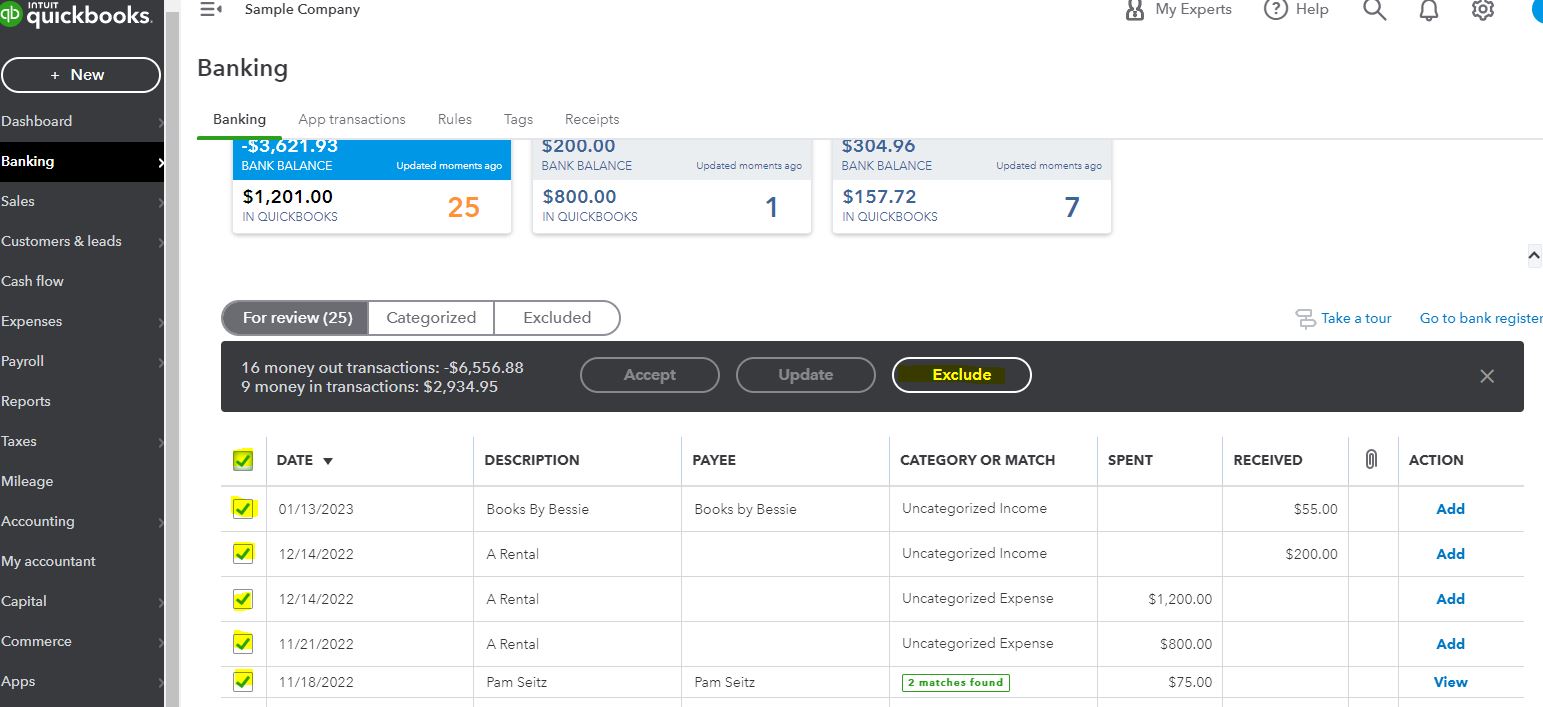1543x707 pixels.
Task: Add the $800.00 A Rental transaction
Action: click(x=1450, y=644)
